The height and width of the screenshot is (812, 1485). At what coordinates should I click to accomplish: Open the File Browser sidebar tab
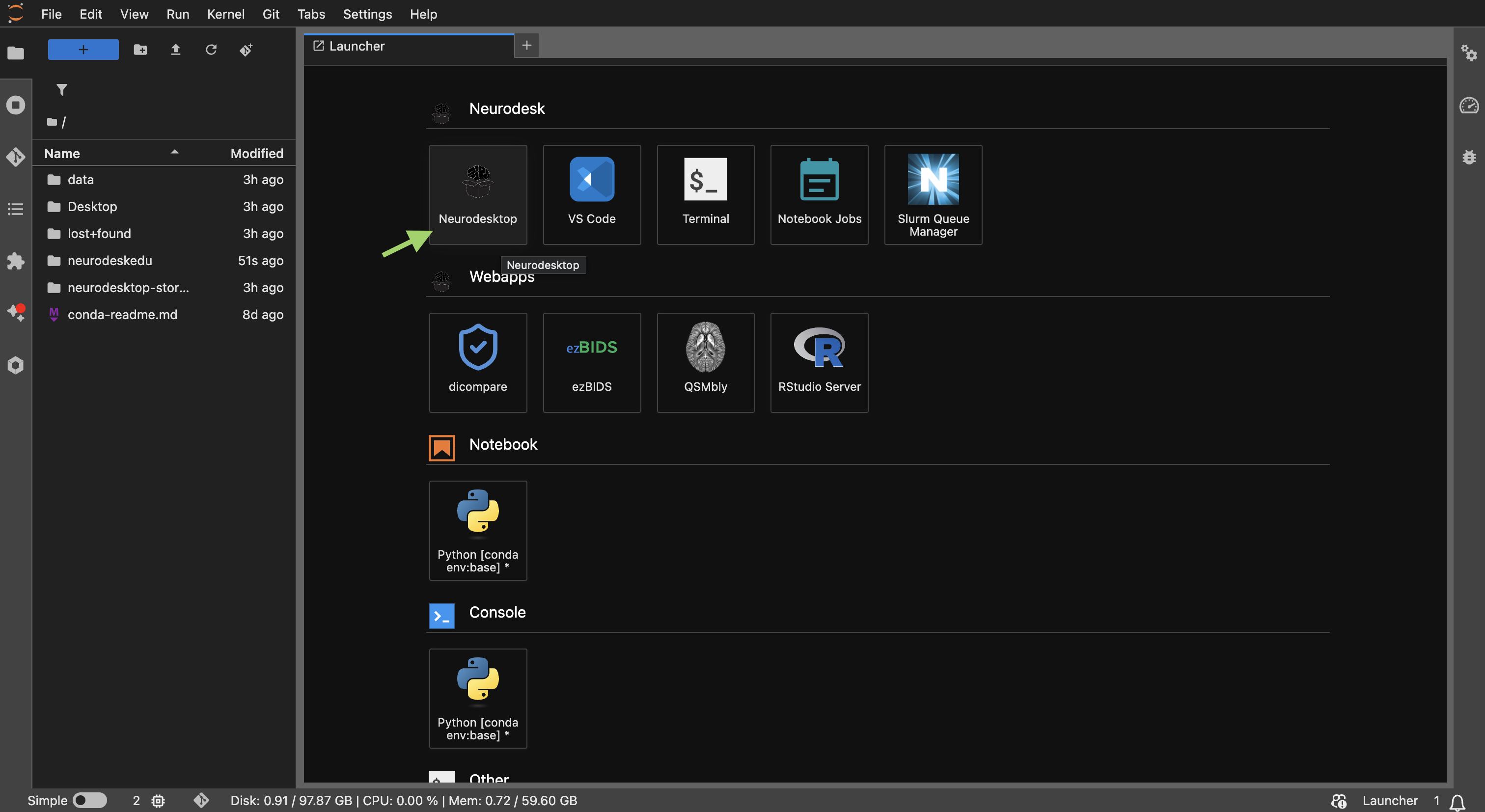16,53
